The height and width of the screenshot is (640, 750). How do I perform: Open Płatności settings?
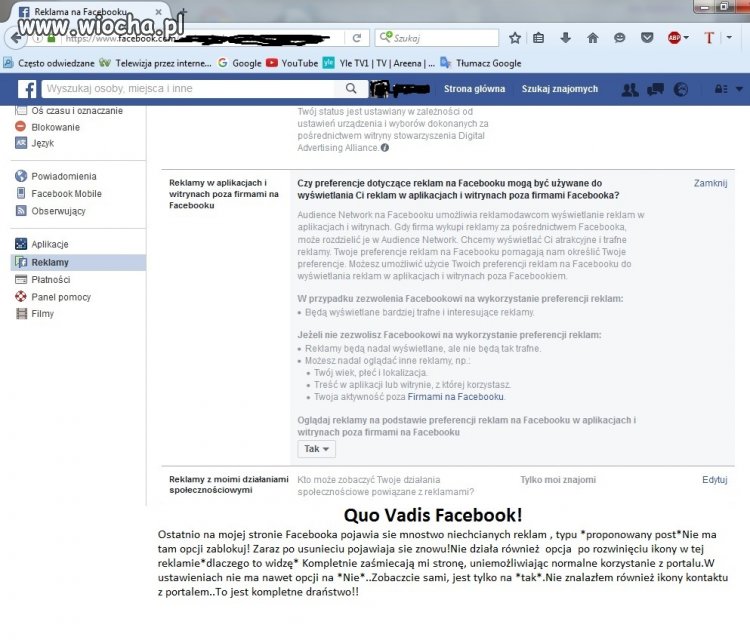coord(43,279)
